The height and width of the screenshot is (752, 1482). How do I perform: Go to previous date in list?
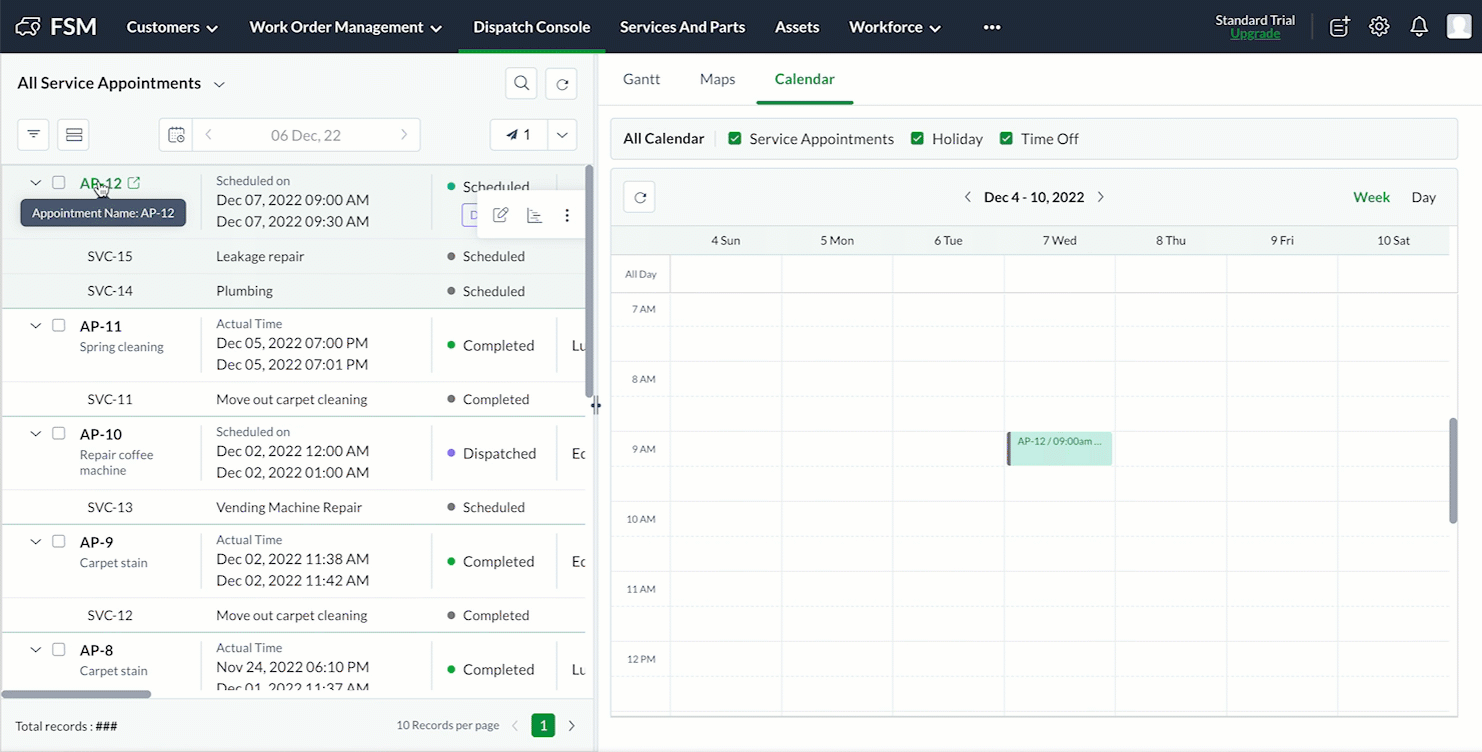point(208,134)
